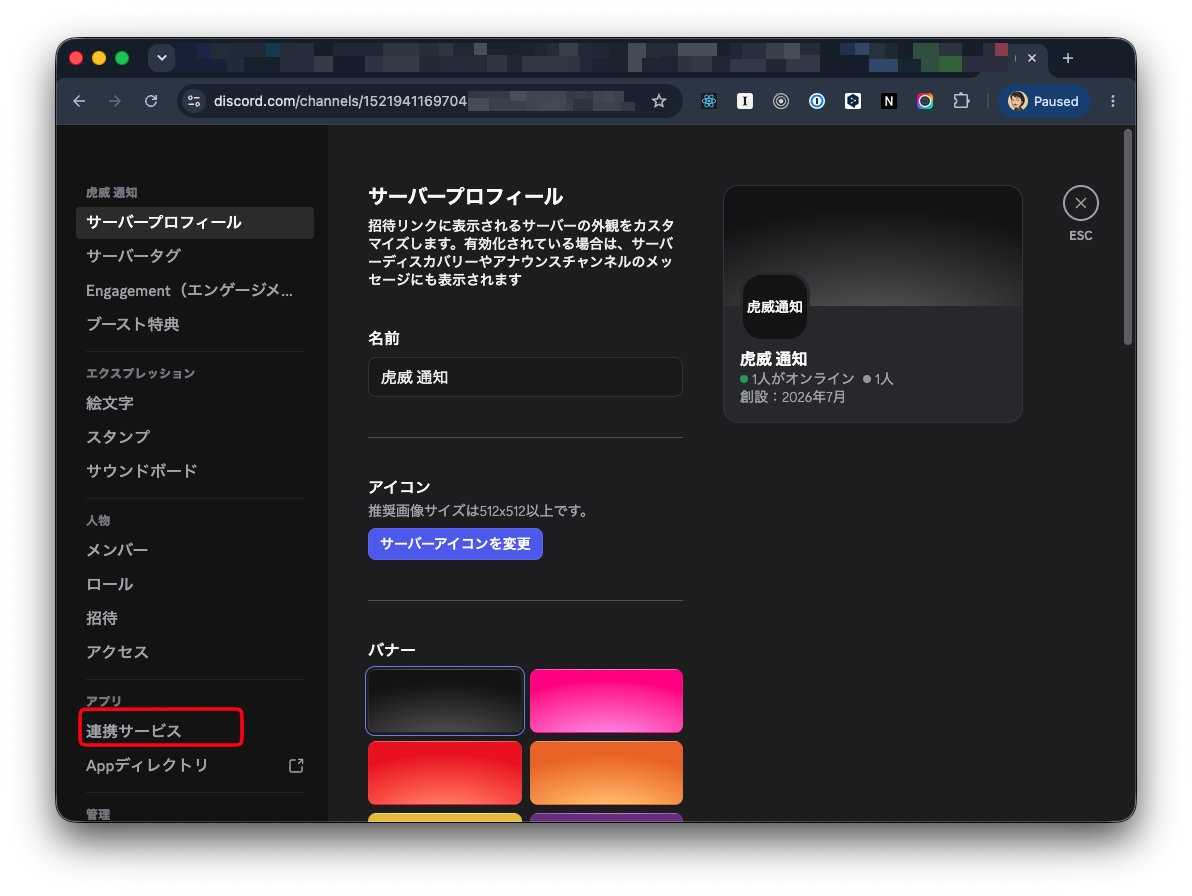This screenshot has width=1192, height=896.
Task: Open the Paused profile button
Action: 1044,101
